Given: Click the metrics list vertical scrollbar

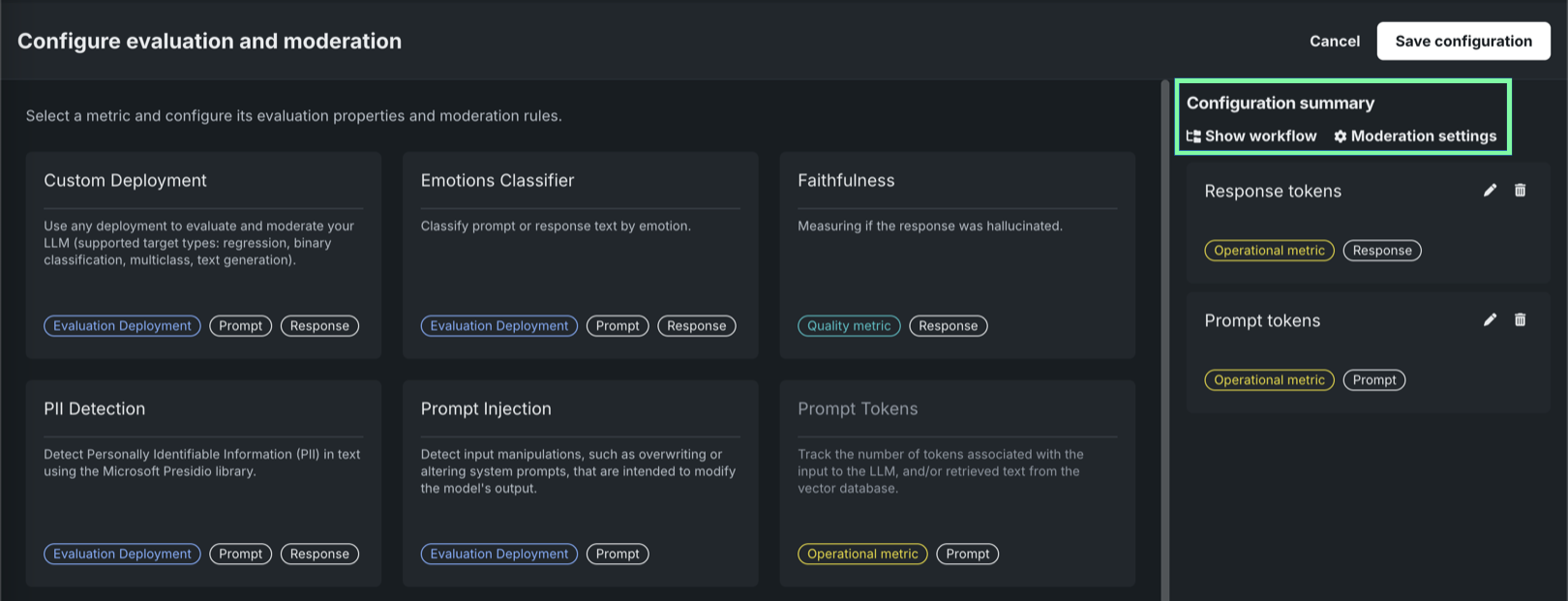Looking at the screenshot, I should 1165,339.
